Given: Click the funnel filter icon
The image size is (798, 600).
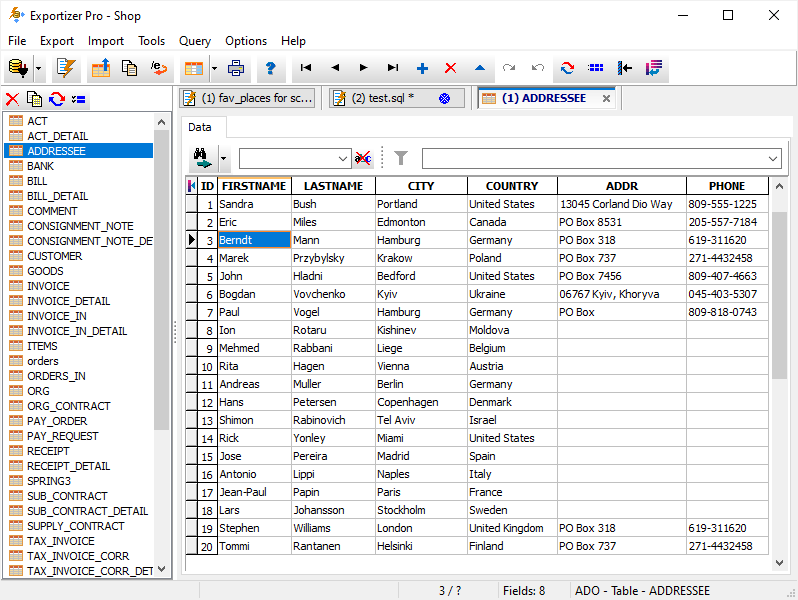Looking at the screenshot, I should click(x=401, y=158).
